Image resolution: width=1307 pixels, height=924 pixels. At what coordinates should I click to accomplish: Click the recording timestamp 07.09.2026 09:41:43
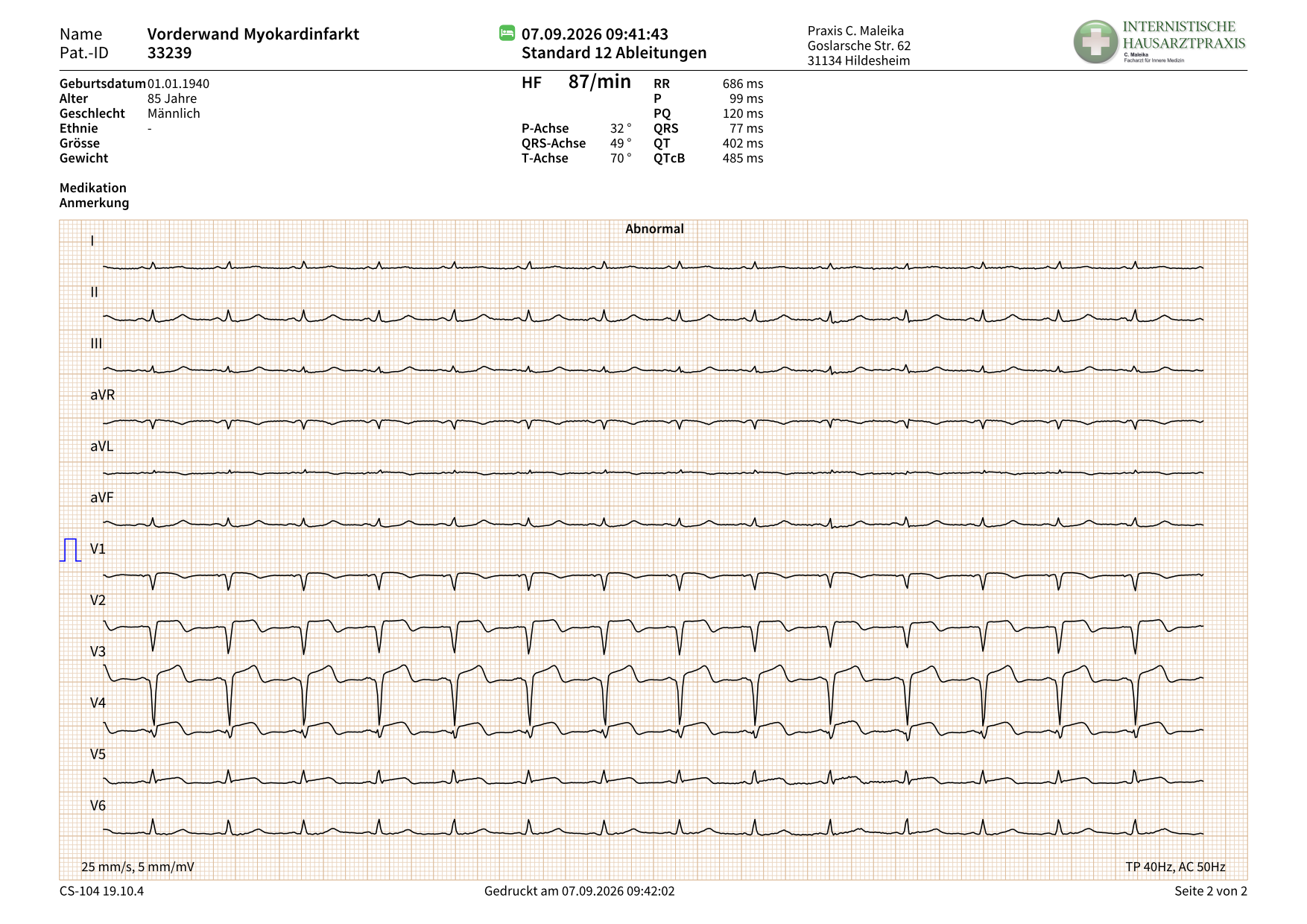[x=595, y=34]
